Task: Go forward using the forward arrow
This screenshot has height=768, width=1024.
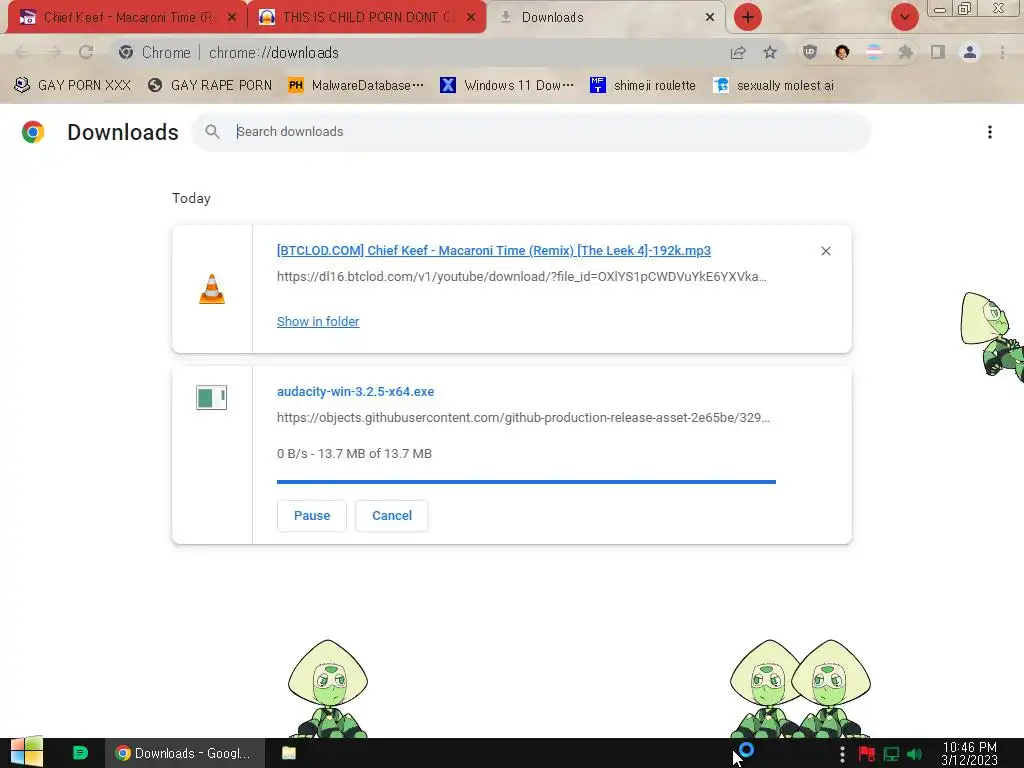Action: coord(54,52)
